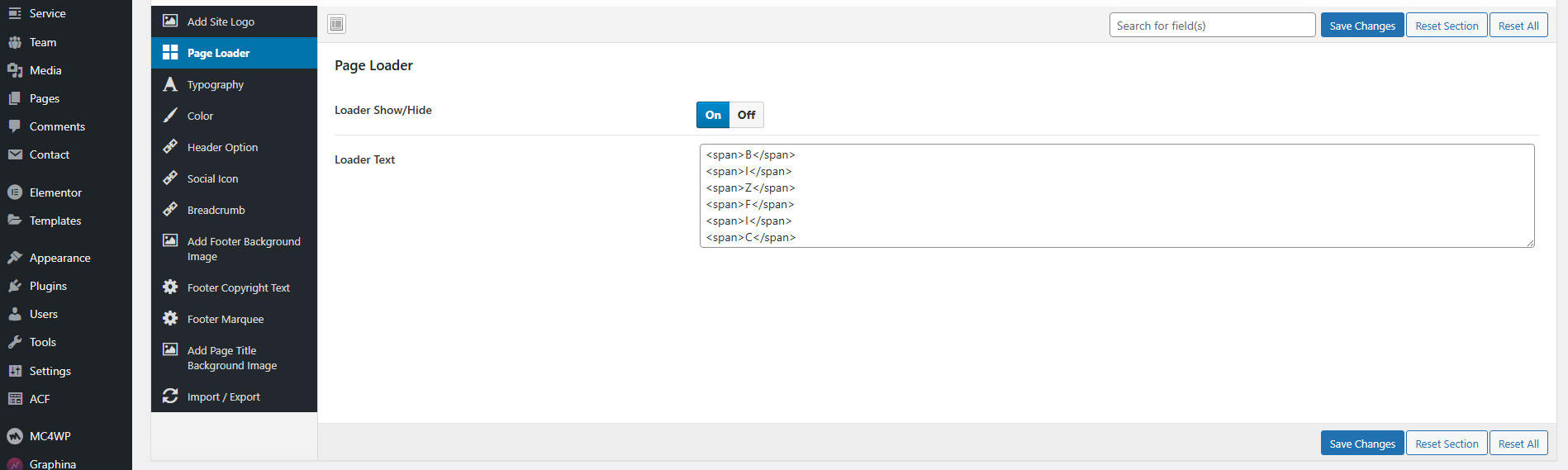
Task: Click the Add Site Logo image icon
Action: (x=170, y=21)
